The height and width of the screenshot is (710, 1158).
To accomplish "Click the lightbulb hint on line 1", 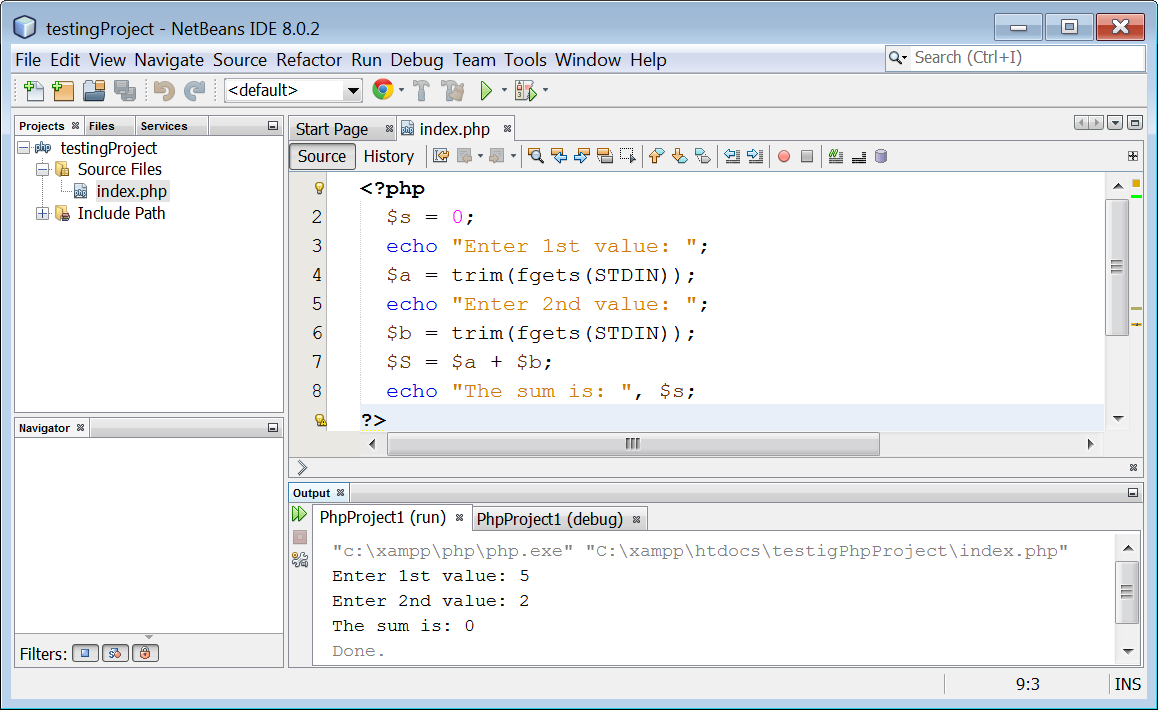I will pyautogui.click(x=319, y=188).
